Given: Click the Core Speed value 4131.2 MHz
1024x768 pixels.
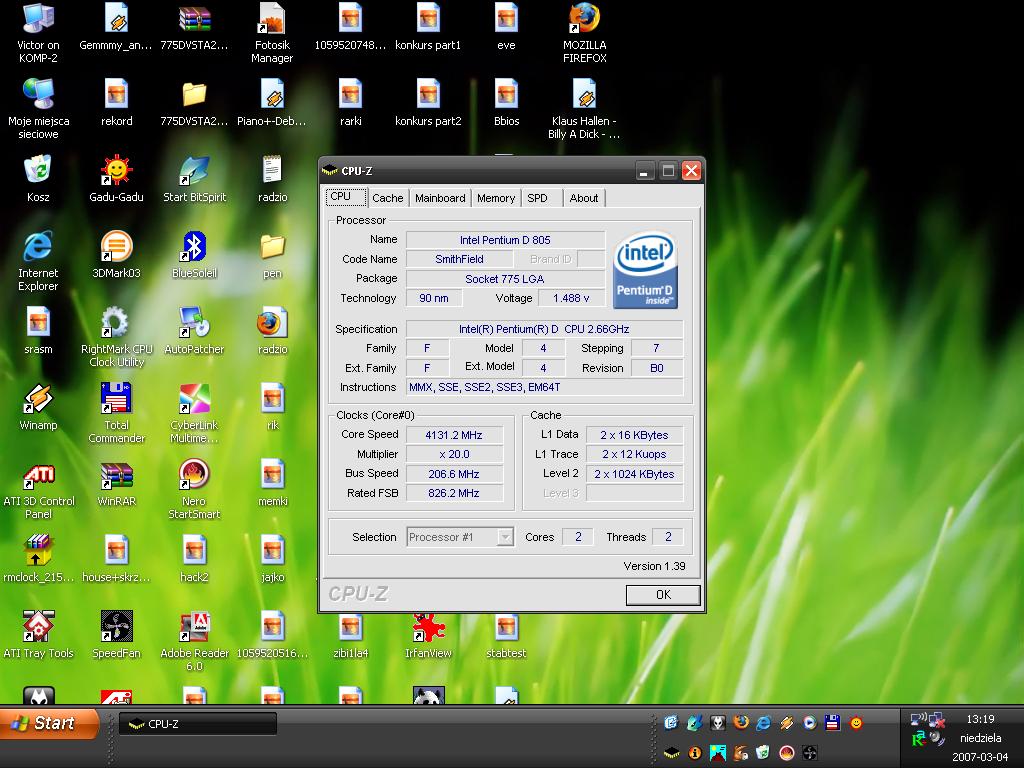Looking at the screenshot, I should click(454, 435).
